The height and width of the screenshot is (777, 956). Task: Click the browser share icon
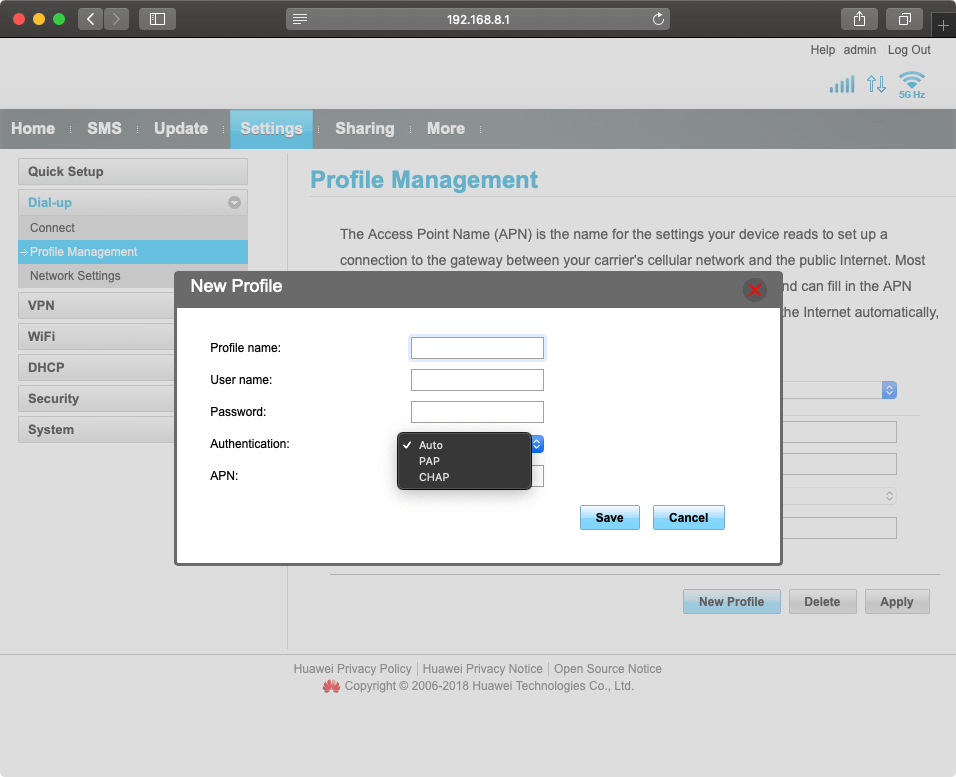pos(858,18)
